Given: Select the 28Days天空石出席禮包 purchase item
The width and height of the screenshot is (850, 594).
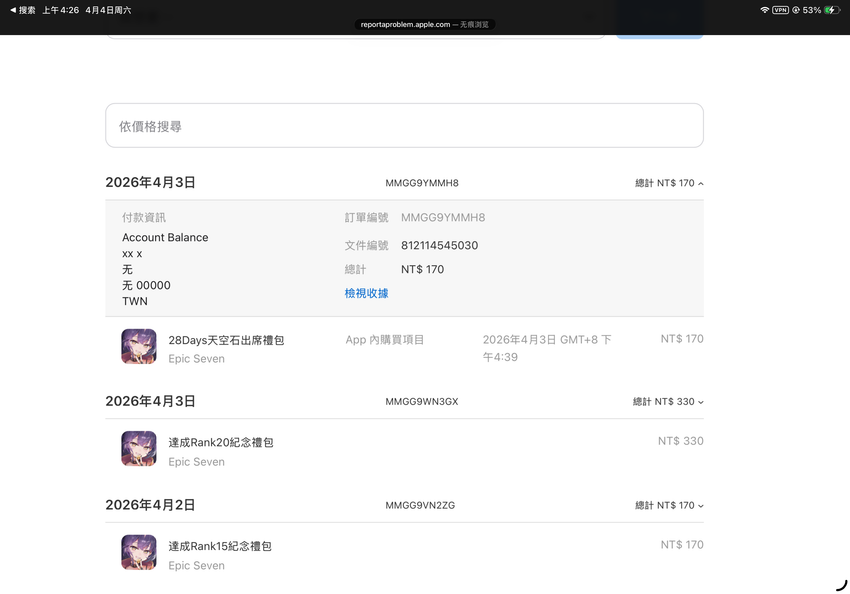Looking at the screenshot, I should tap(226, 340).
